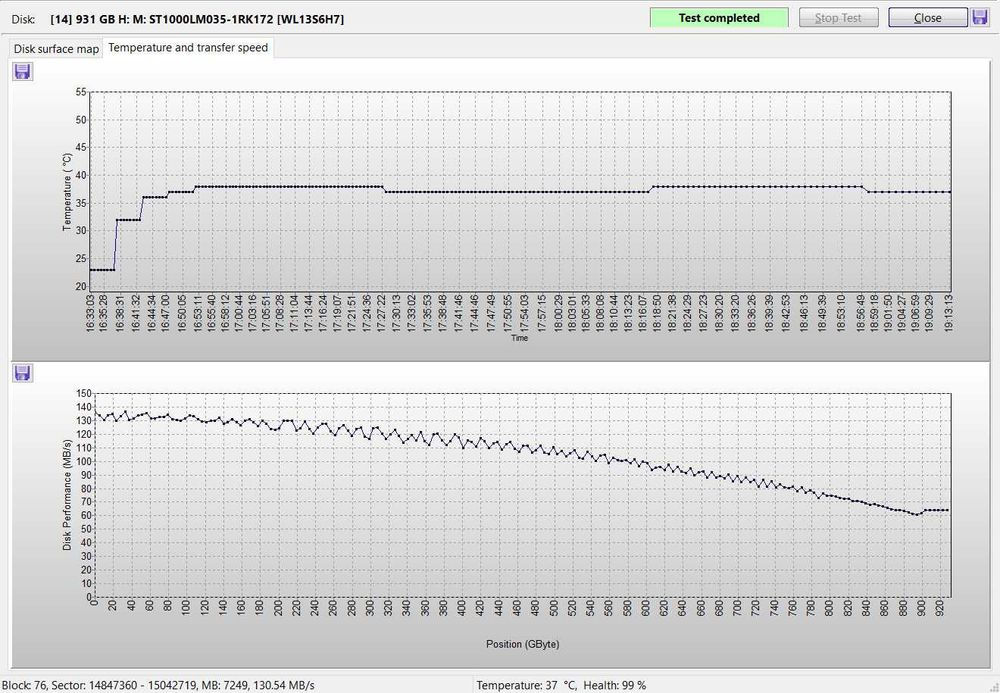Image resolution: width=1000 pixels, height=693 pixels.
Task: Click the 920 position label on performance chart
Action: pyautogui.click(x=939, y=607)
